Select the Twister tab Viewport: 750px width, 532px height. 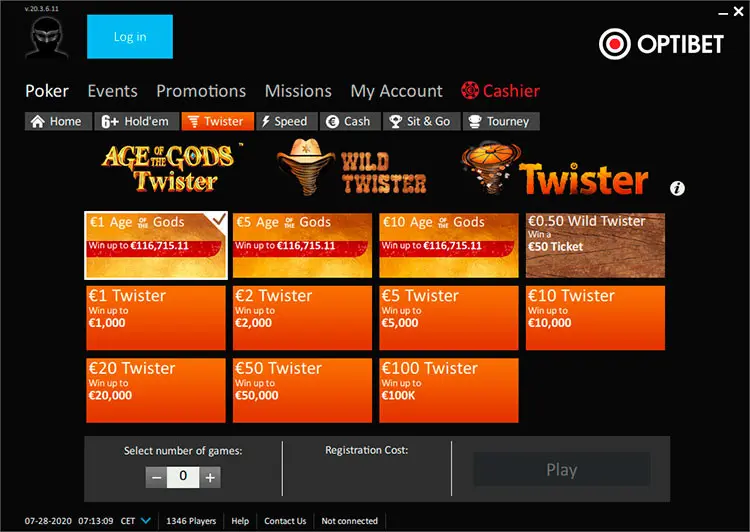click(x=218, y=122)
